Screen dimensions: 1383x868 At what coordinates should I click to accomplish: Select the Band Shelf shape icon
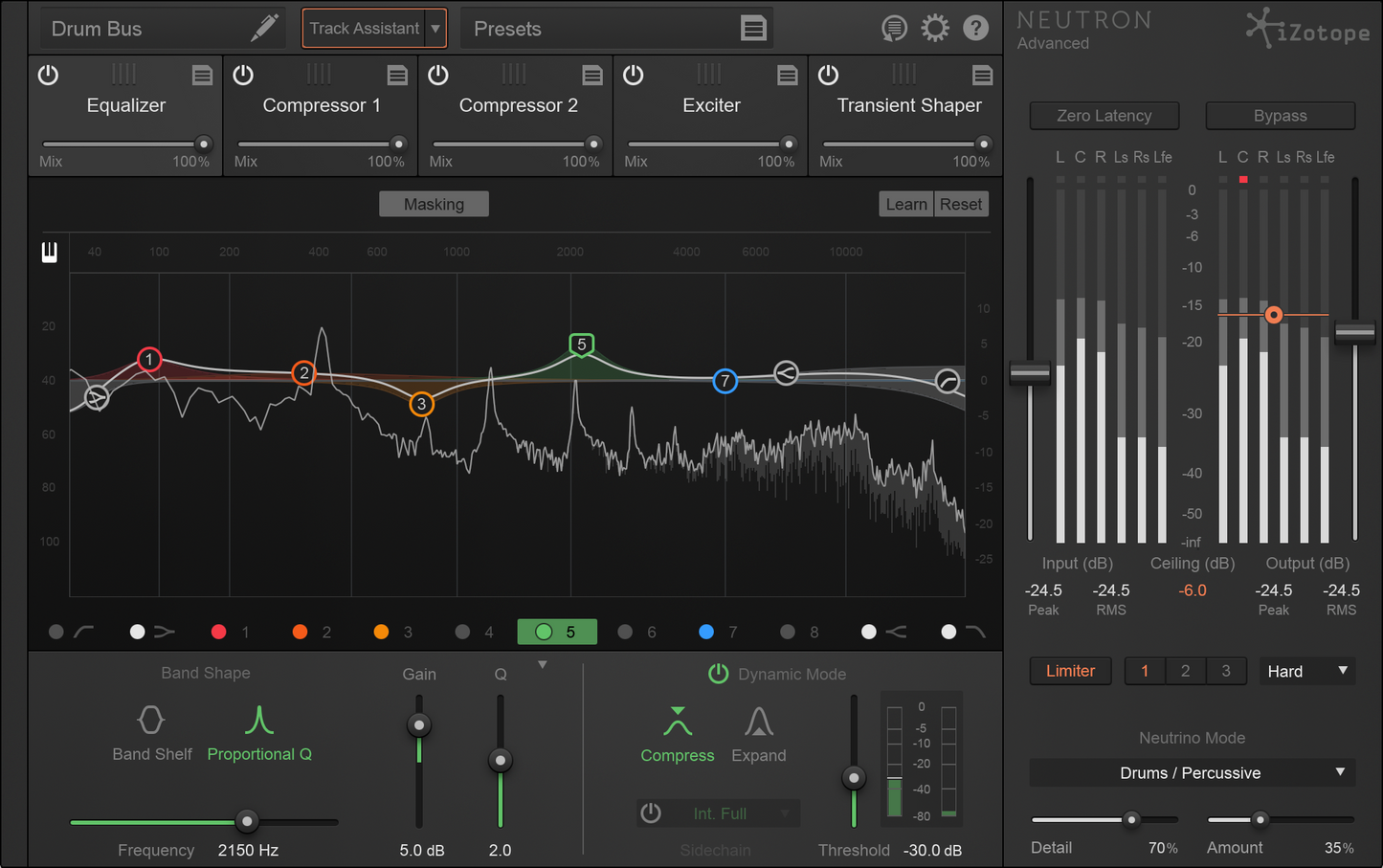151,720
